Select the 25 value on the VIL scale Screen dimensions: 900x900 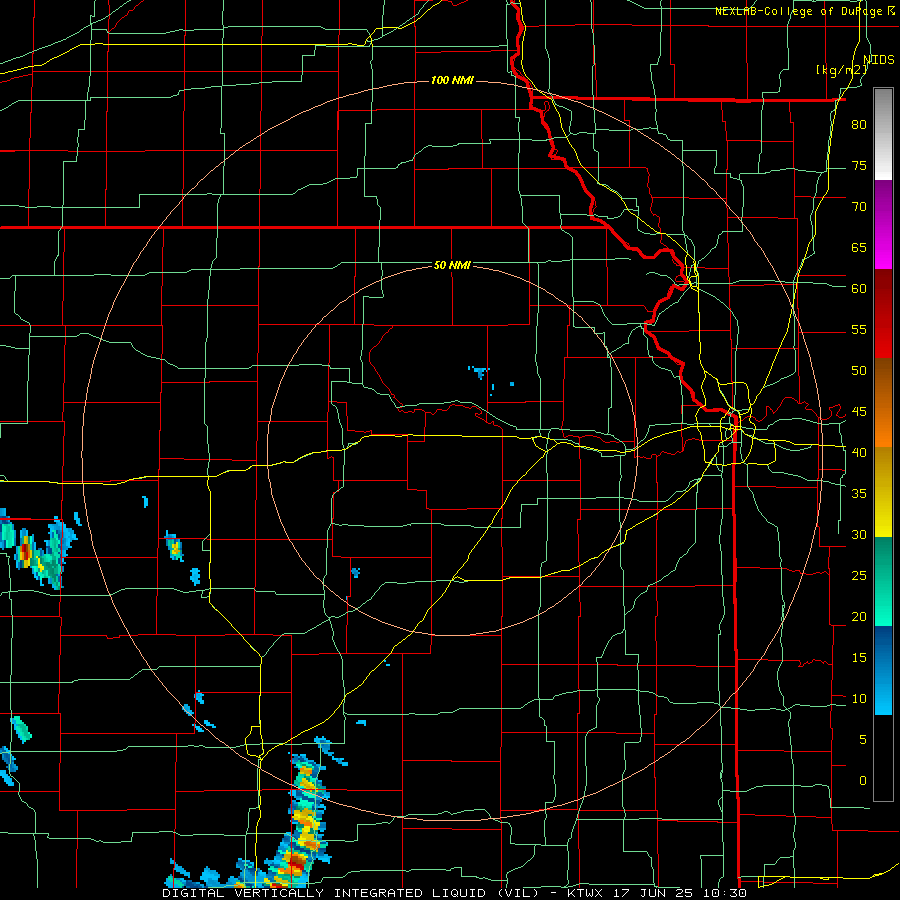tap(859, 576)
